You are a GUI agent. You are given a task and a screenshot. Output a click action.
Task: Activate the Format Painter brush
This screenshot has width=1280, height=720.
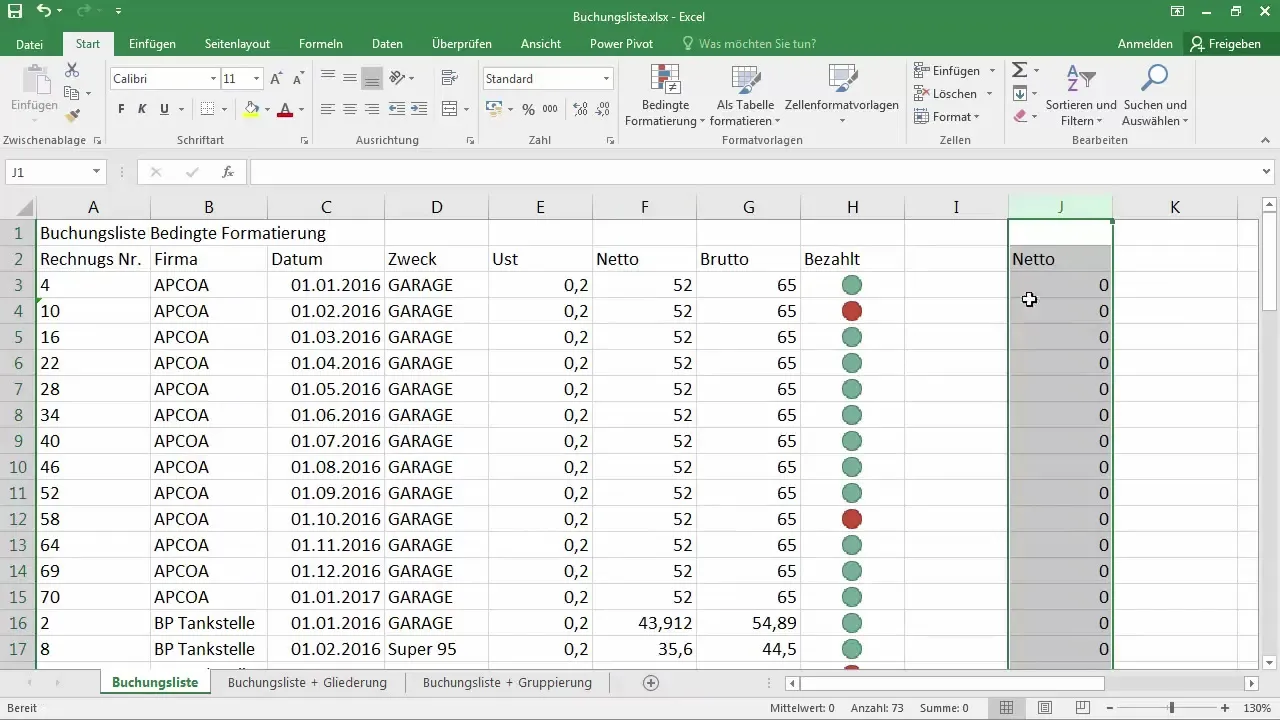[72, 116]
